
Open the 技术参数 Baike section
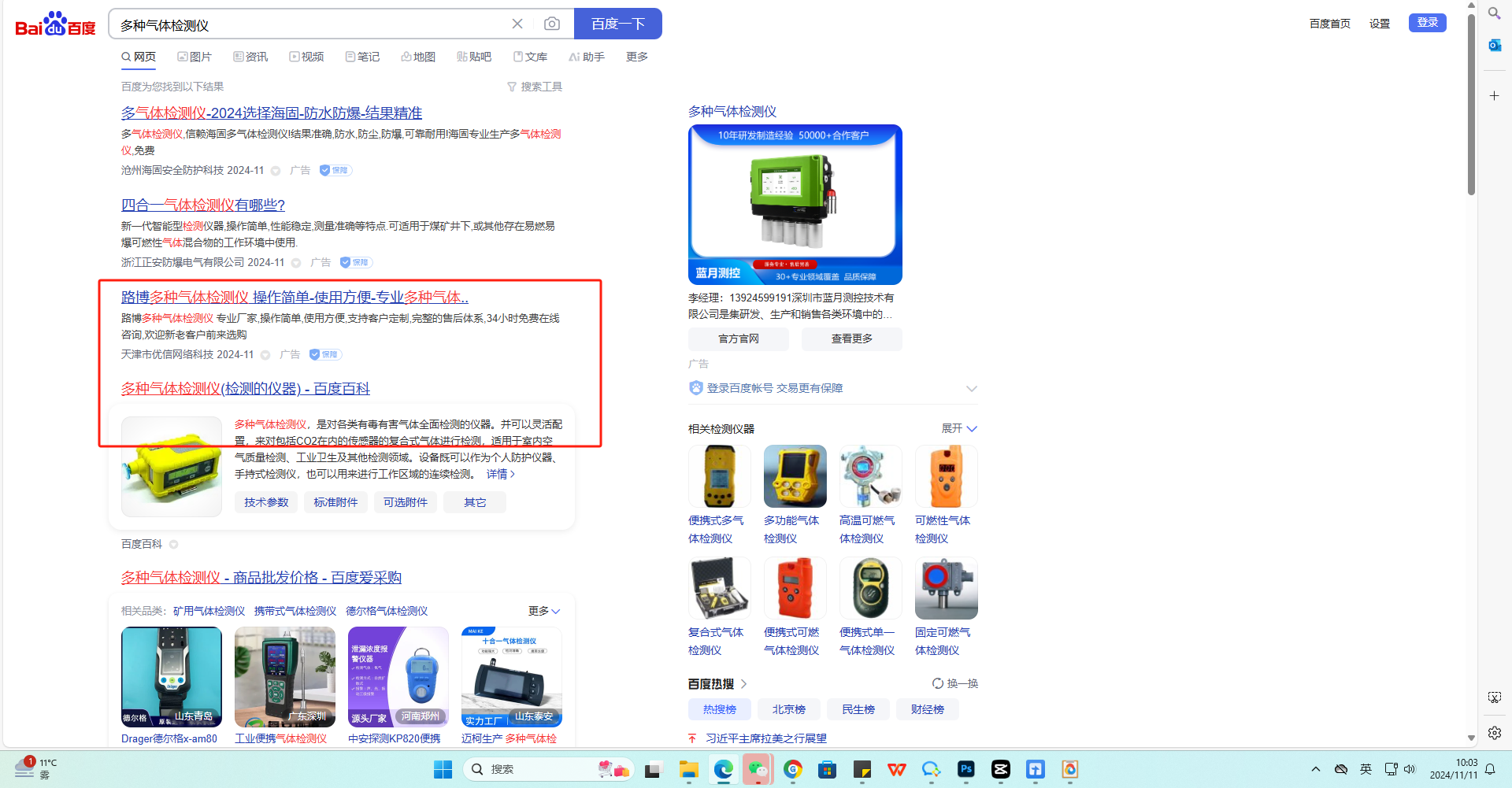[266, 502]
